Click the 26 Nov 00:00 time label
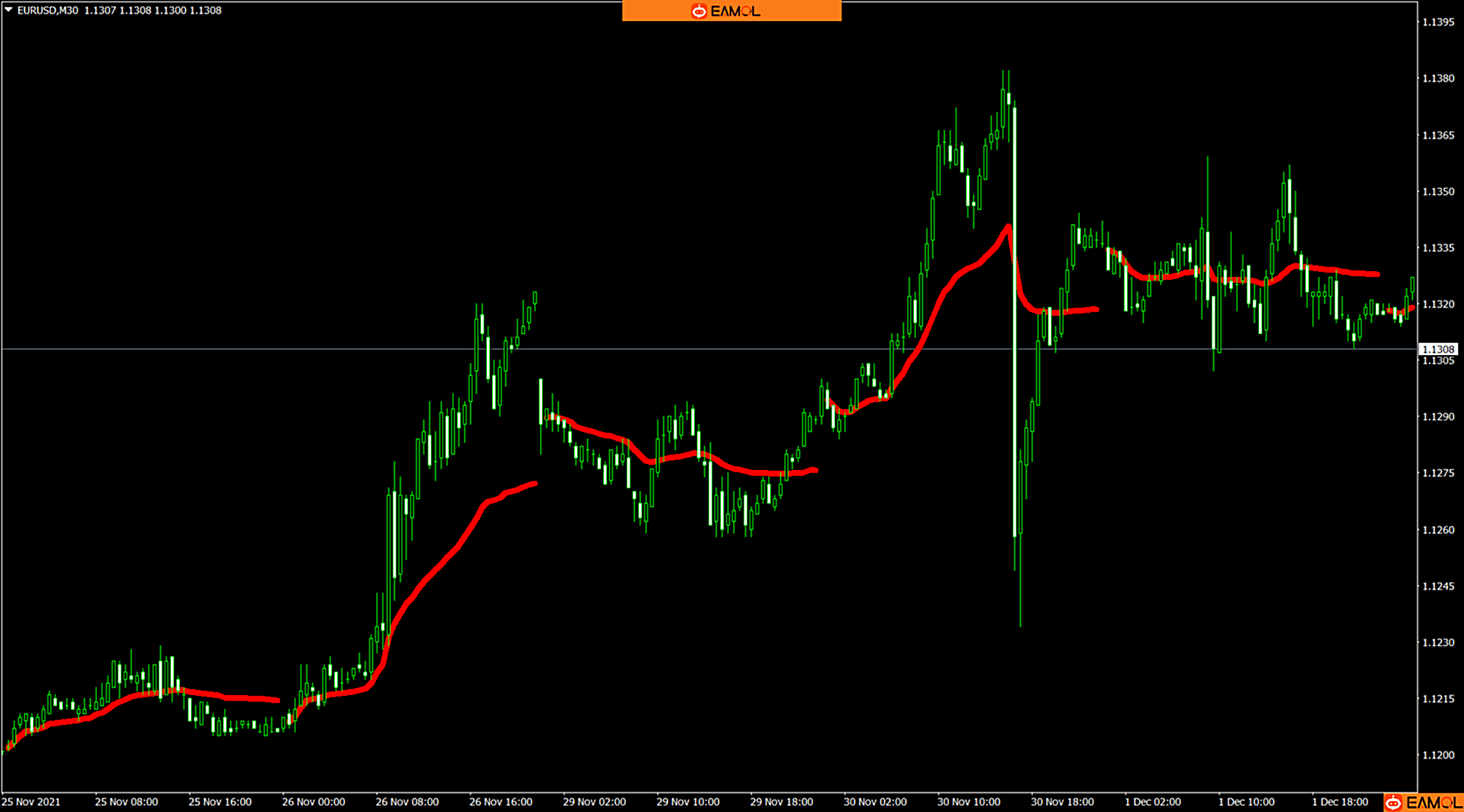Viewport: 1464px width, 812px height. tap(314, 802)
